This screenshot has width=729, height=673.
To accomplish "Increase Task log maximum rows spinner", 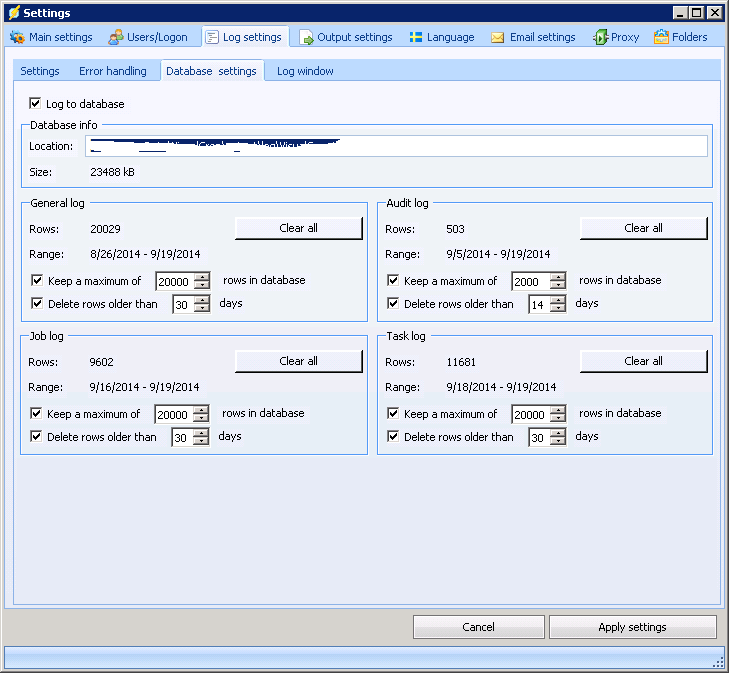I will [x=558, y=410].
